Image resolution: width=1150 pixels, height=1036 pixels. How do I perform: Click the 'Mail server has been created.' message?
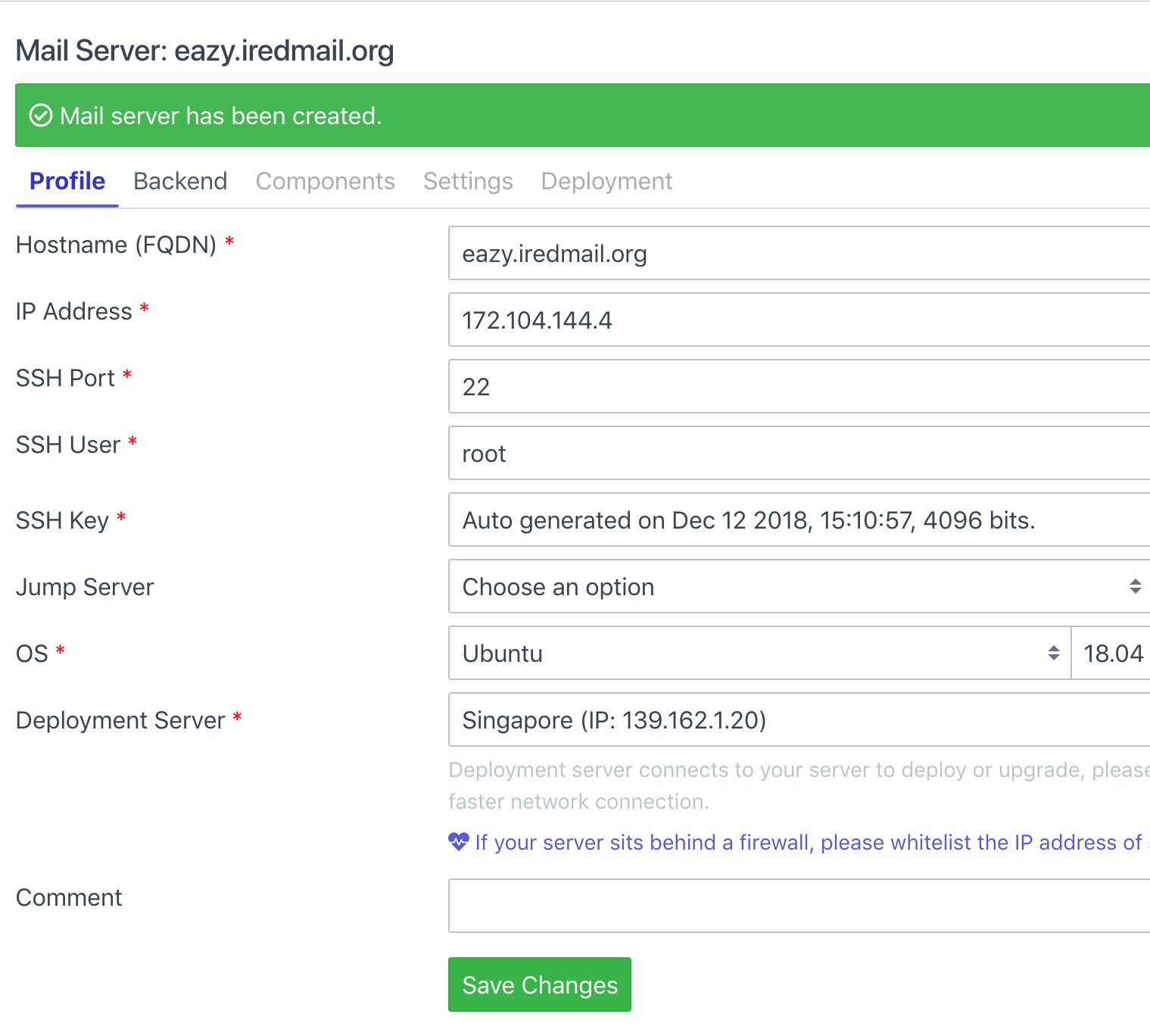(221, 116)
